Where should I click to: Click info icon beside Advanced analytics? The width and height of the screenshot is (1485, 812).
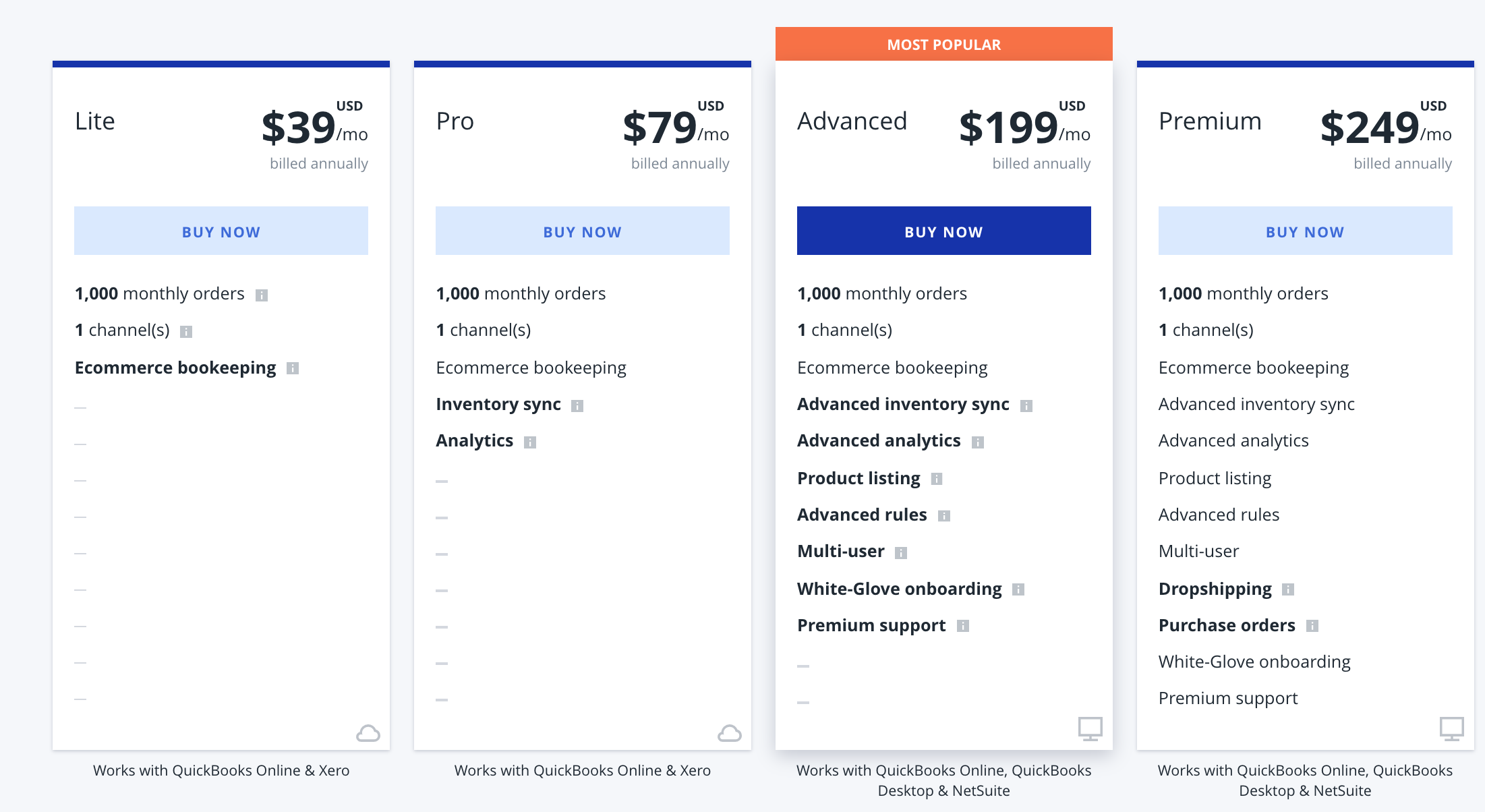coord(978,442)
